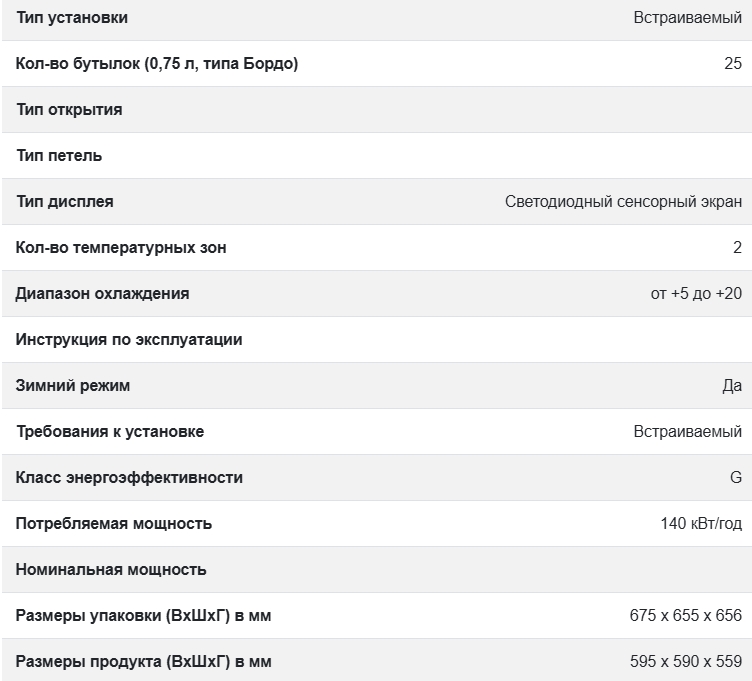The width and height of the screenshot is (752, 681).
Task: Click the 'Требования к установке' label
Action: tap(110, 432)
